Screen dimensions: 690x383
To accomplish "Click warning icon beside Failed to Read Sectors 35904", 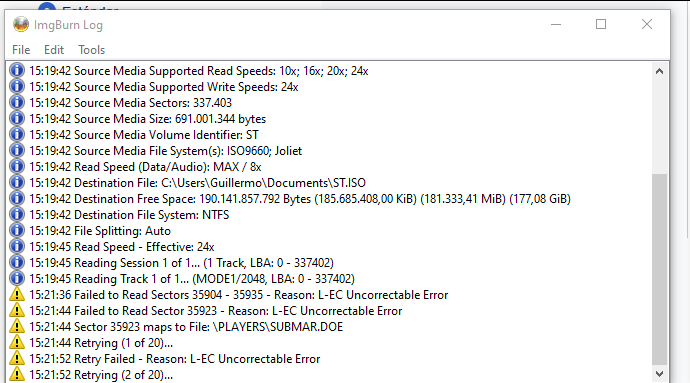I will (x=17, y=295).
